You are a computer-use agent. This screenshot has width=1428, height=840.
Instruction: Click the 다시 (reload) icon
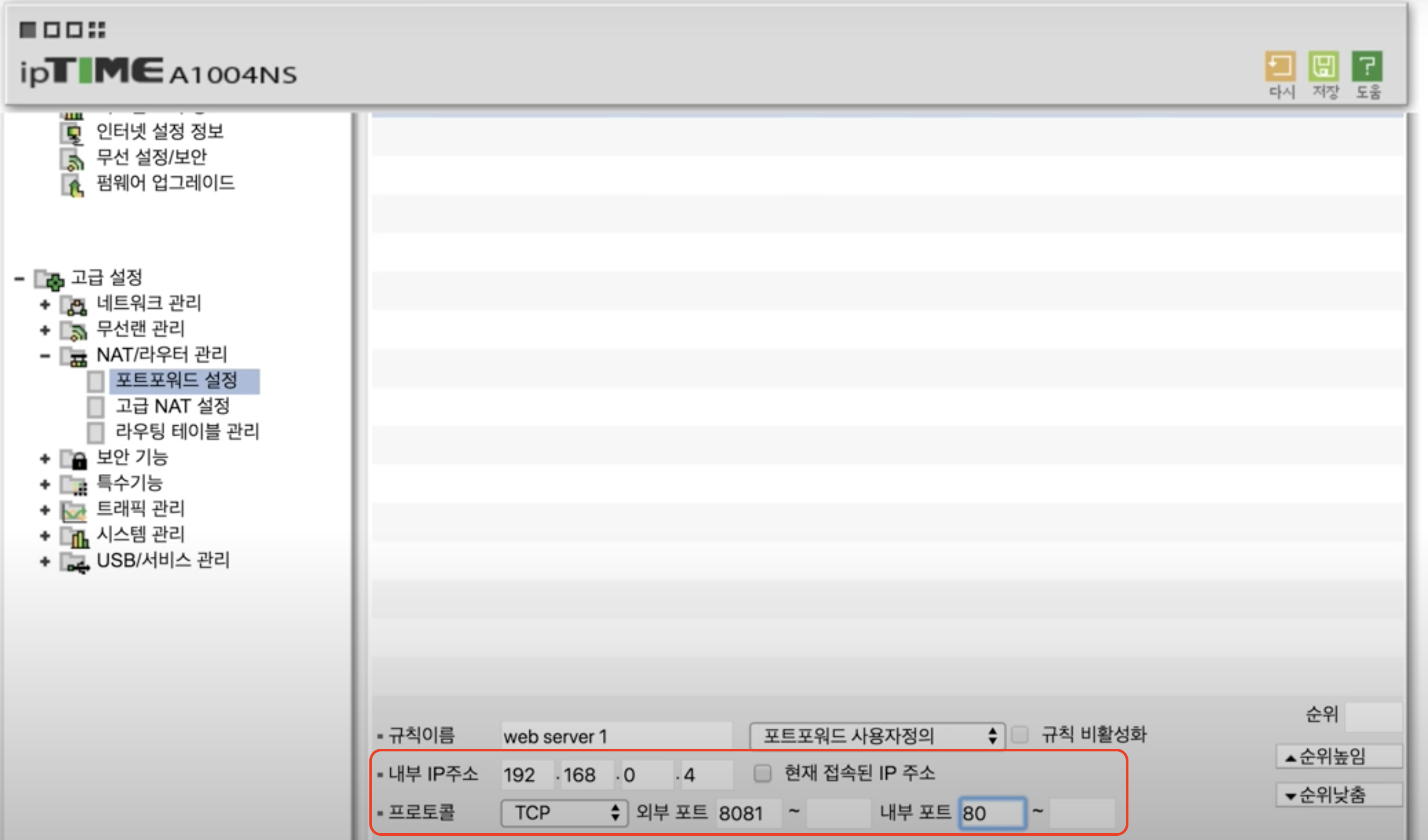point(1280,67)
